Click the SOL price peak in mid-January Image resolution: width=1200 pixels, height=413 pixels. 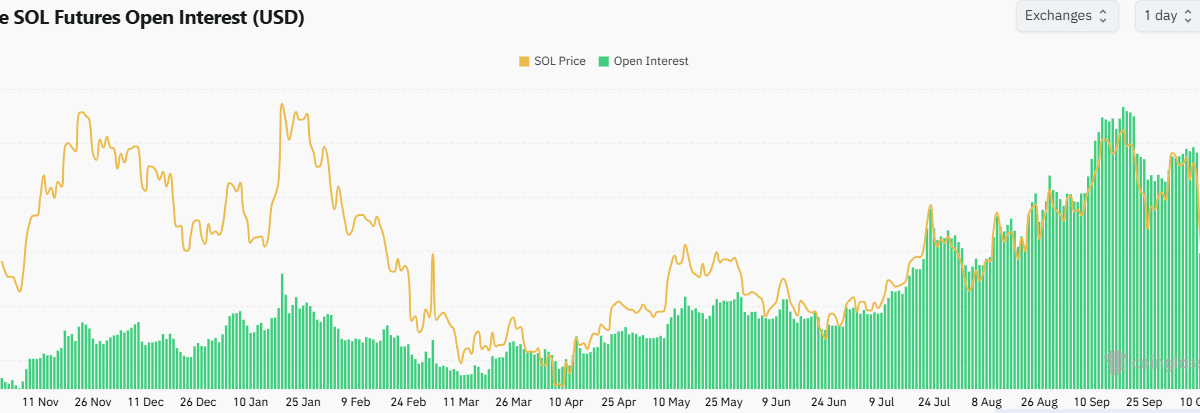pos(282,104)
